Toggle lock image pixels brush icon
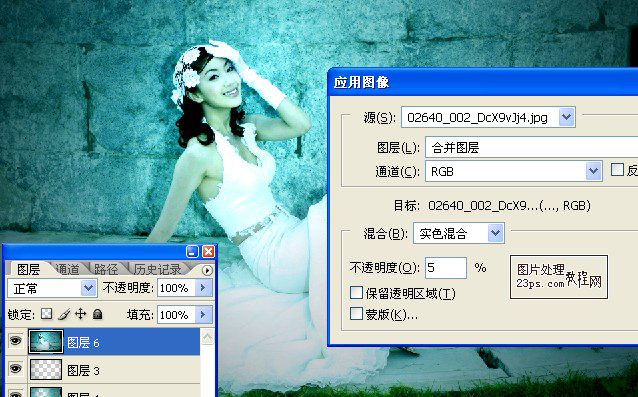This screenshot has width=638, height=397. pyautogui.click(x=64, y=314)
